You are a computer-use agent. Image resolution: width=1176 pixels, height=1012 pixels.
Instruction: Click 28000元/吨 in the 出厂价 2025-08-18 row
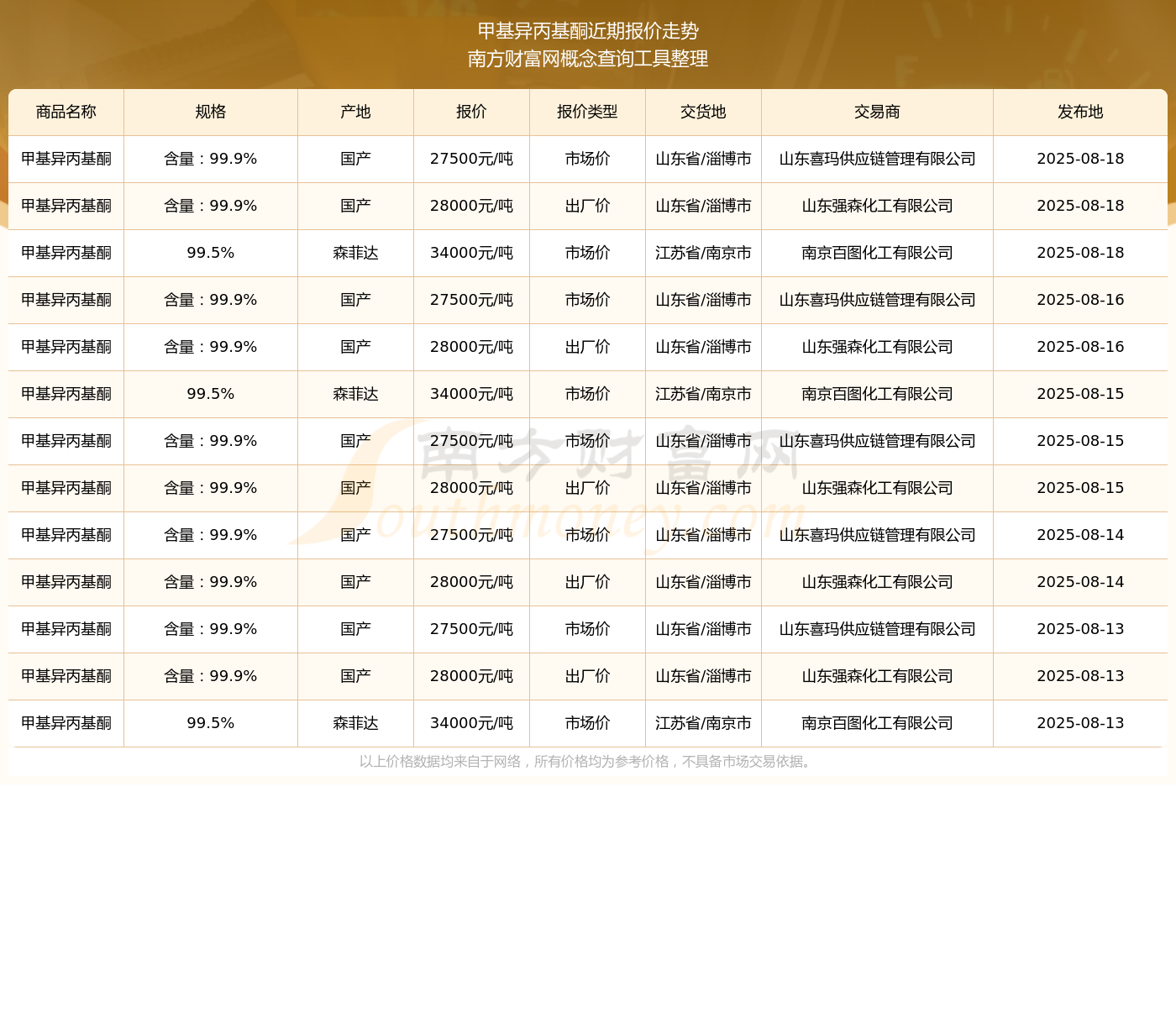point(471,206)
